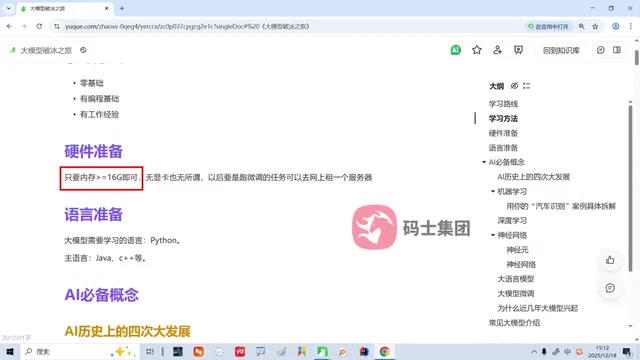This screenshot has height=360, width=640.
Task: Click the 有工作经验 bullet item
Action: click(x=99, y=115)
